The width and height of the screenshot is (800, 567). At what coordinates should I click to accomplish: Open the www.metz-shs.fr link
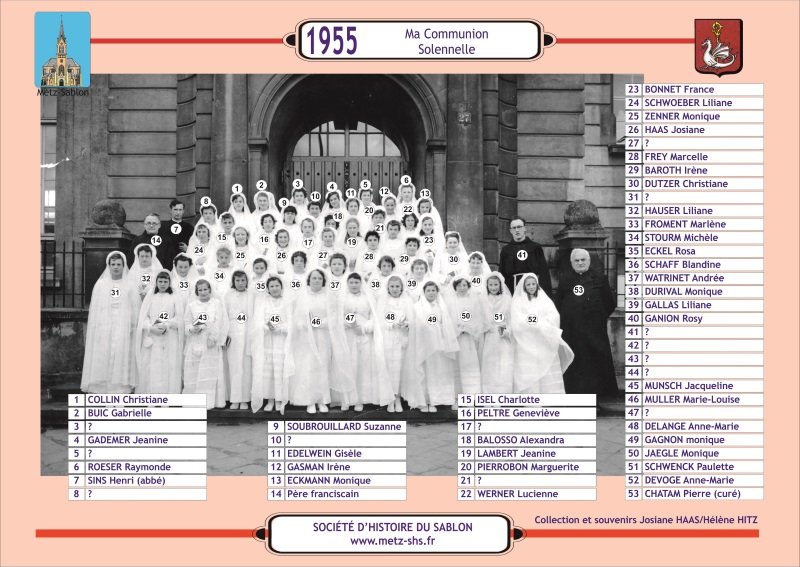click(x=392, y=541)
